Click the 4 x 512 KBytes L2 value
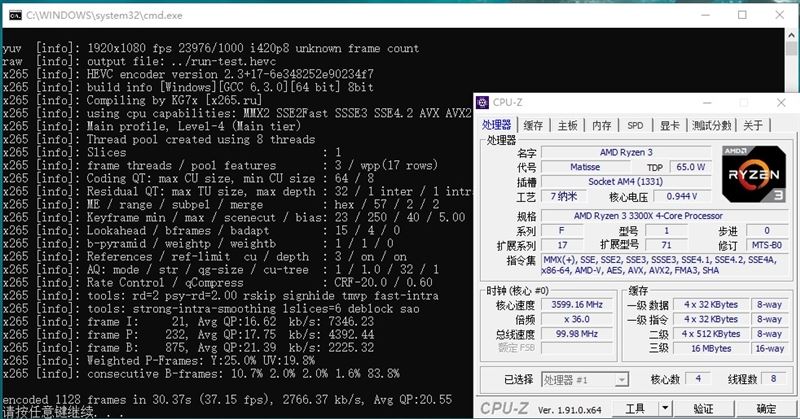 coord(711,334)
